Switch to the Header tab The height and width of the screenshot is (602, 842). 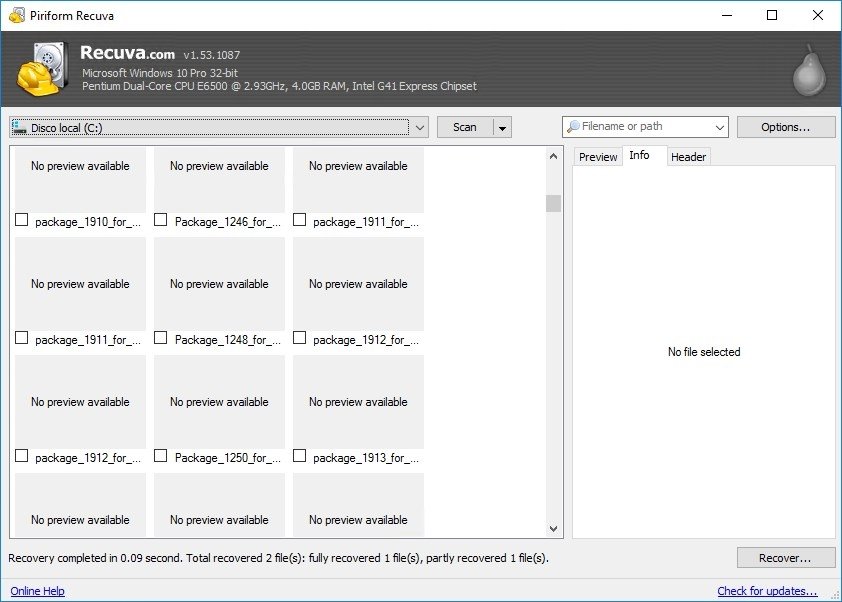tap(688, 157)
